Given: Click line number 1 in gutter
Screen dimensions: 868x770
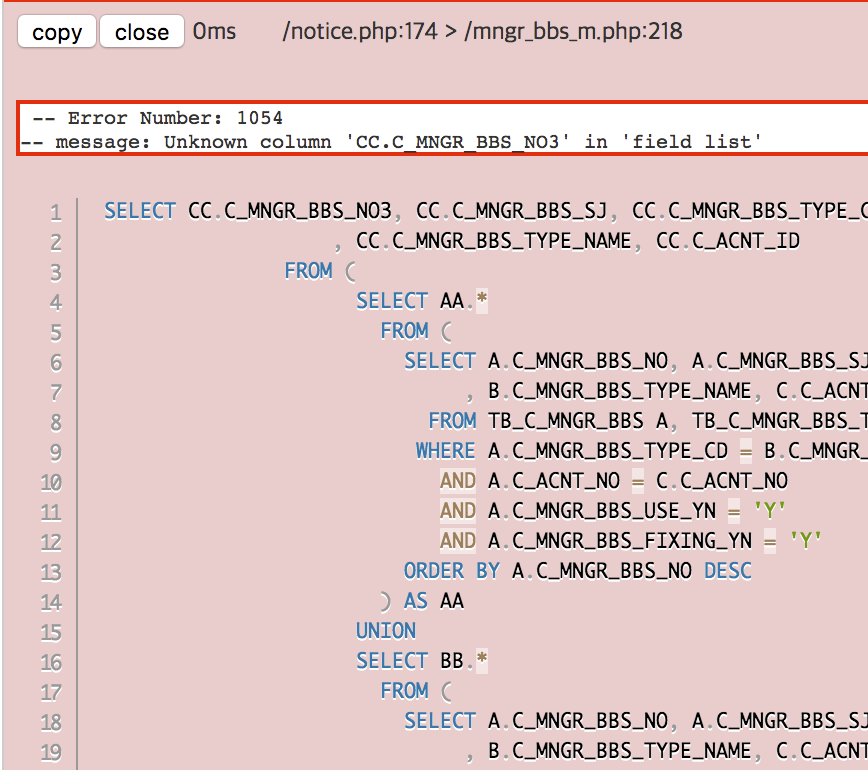Looking at the screenshot, I should pyautogui.click(x=55, y=212).
